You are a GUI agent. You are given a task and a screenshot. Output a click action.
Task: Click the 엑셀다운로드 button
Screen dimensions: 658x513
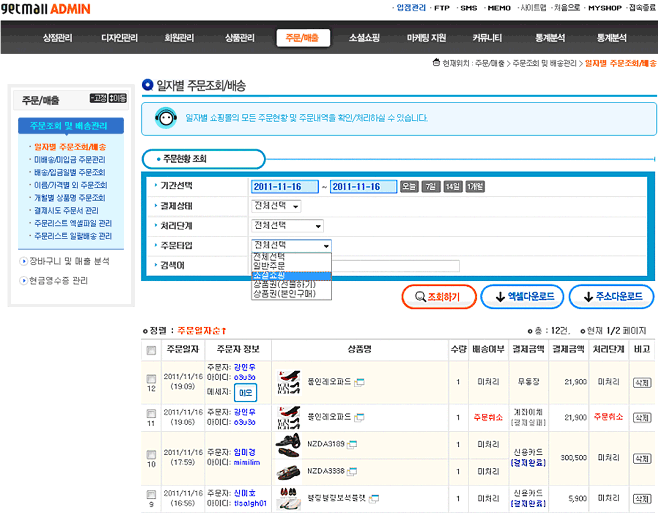pyautogui.click(x=522, y=297)
